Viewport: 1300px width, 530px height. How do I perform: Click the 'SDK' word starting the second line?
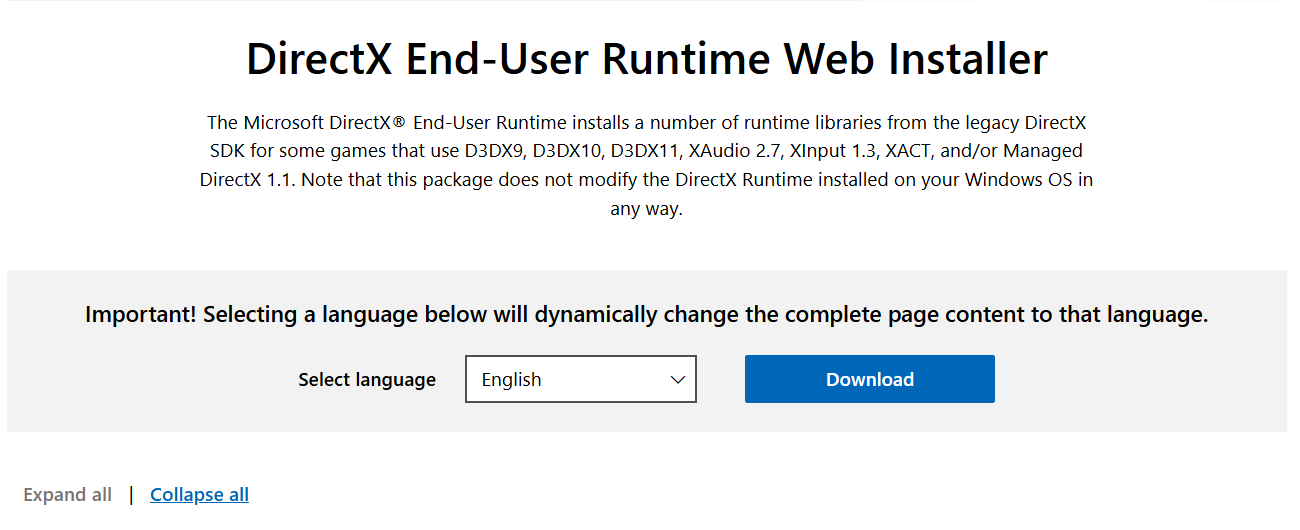(x=225, y=152)
